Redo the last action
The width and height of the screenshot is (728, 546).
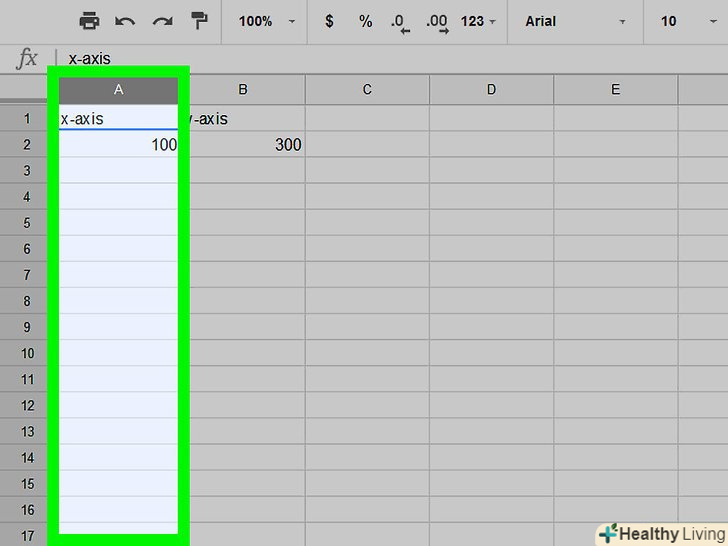[162, 21]
